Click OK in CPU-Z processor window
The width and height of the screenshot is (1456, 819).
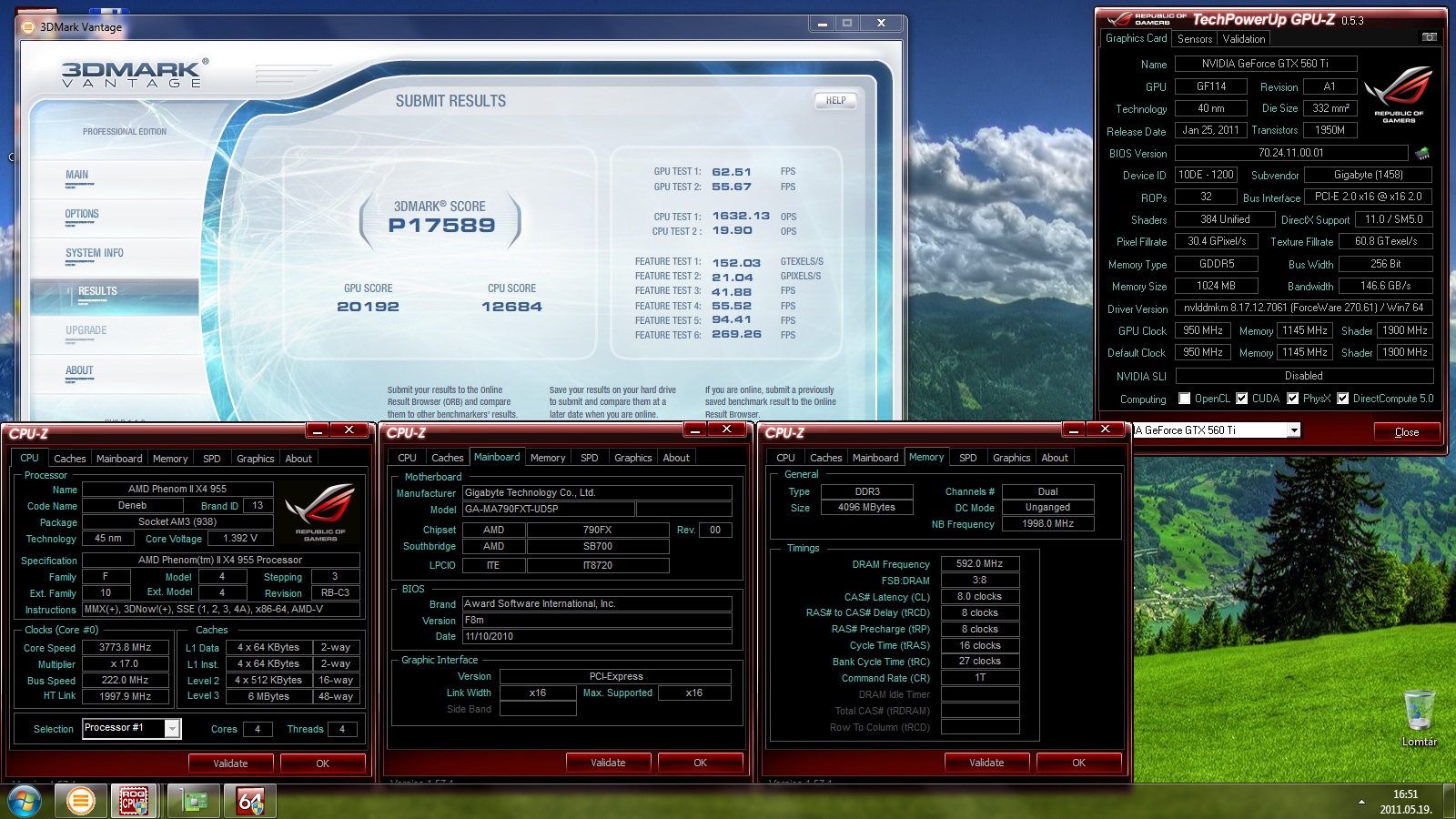click(x=322, y=763)
